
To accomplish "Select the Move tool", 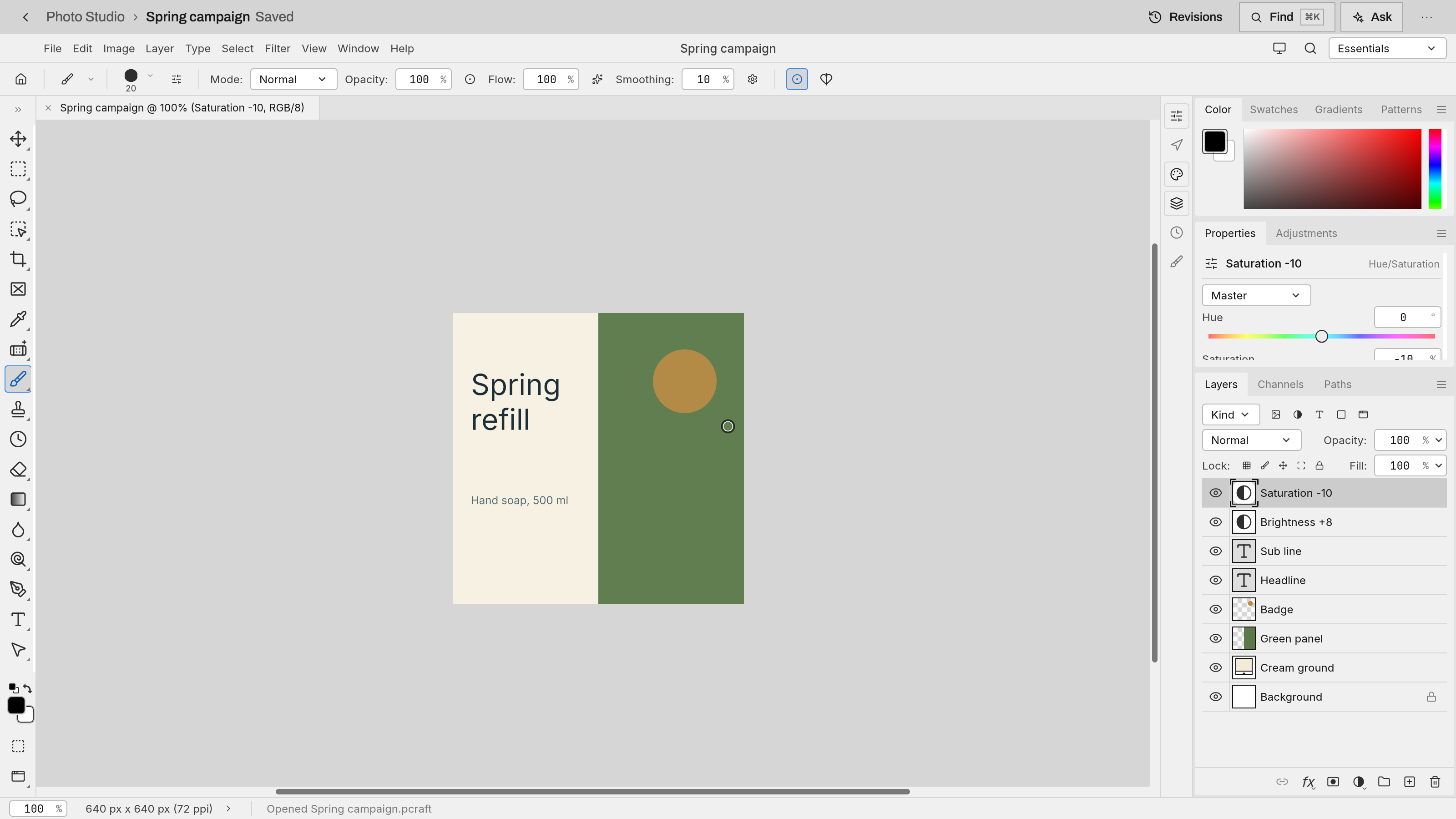I will pos(18,139).
